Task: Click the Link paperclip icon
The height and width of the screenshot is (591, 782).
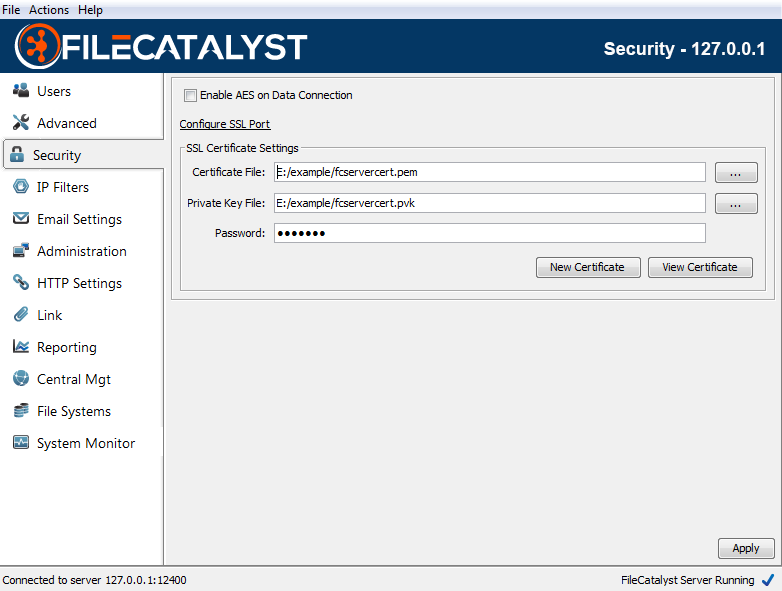Action: coord(21,314)
